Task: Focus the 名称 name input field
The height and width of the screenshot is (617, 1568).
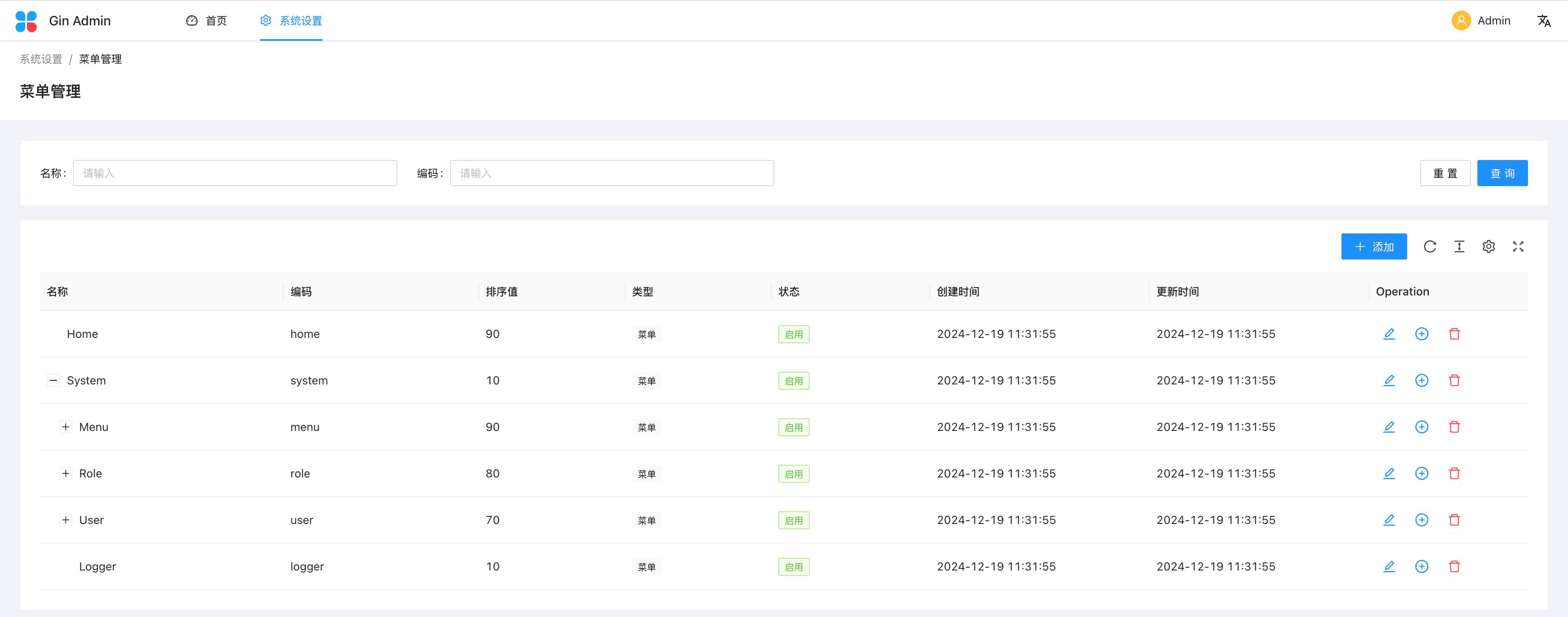Action: (234, 173)
